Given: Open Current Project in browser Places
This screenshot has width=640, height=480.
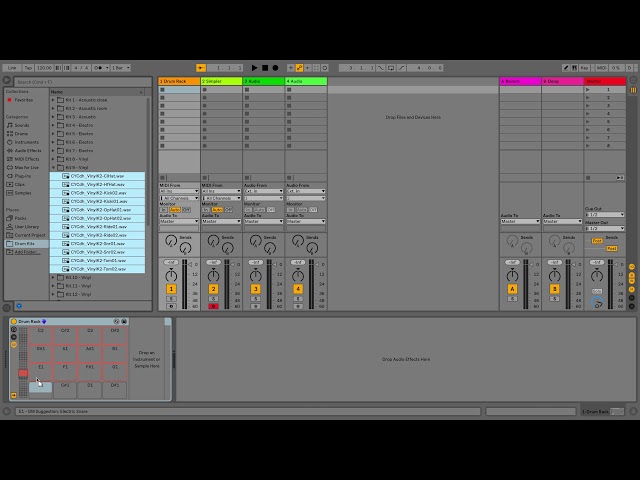Looking at the screenshot, I should [30, 235].
